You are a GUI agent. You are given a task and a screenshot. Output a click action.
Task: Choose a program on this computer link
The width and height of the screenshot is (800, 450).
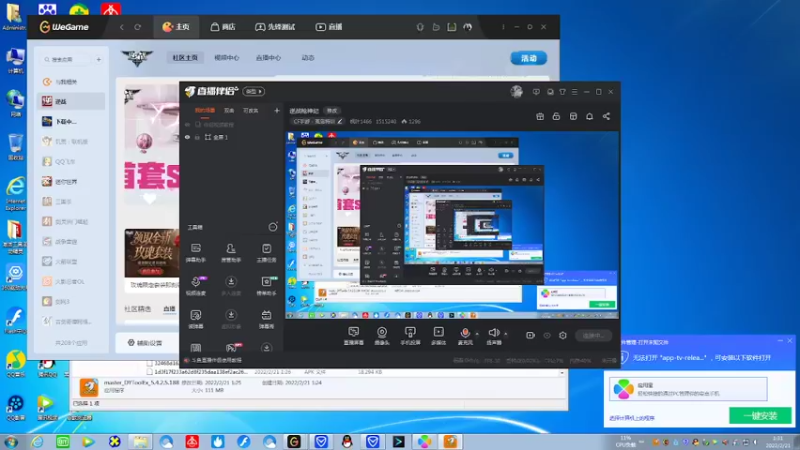632,418
